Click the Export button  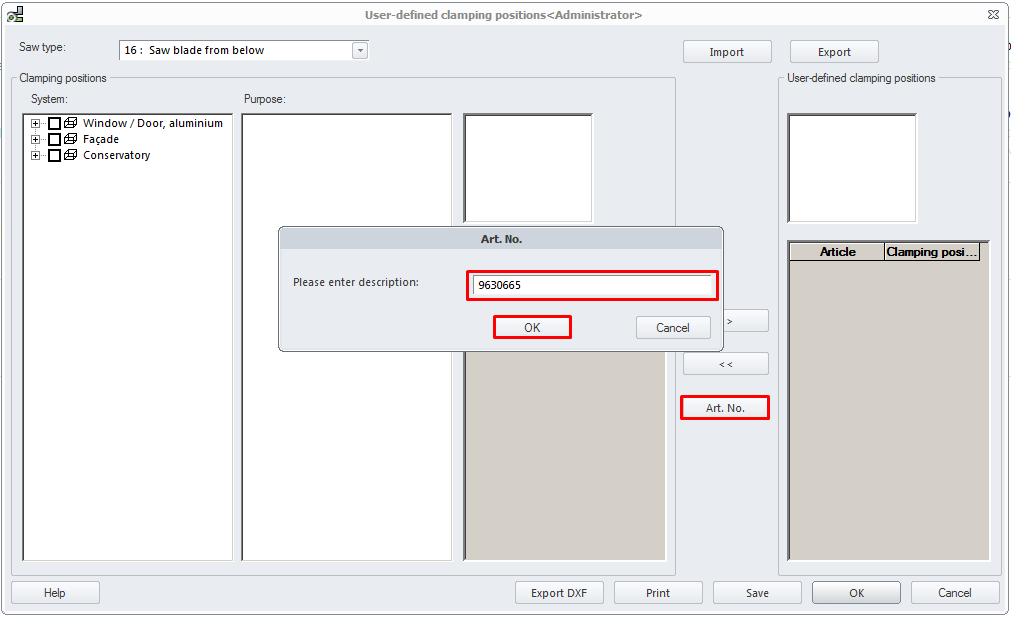pyautogui.click(x=834, y=52)
